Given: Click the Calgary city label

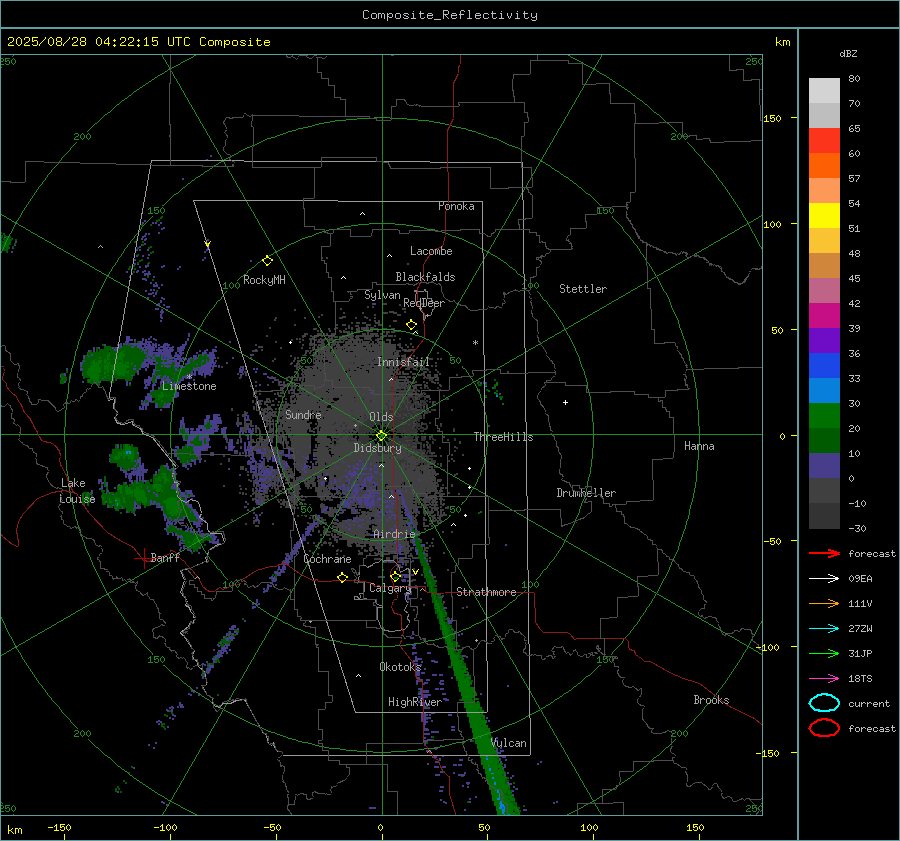Looking at the screenshot, I should pos(390,588).
